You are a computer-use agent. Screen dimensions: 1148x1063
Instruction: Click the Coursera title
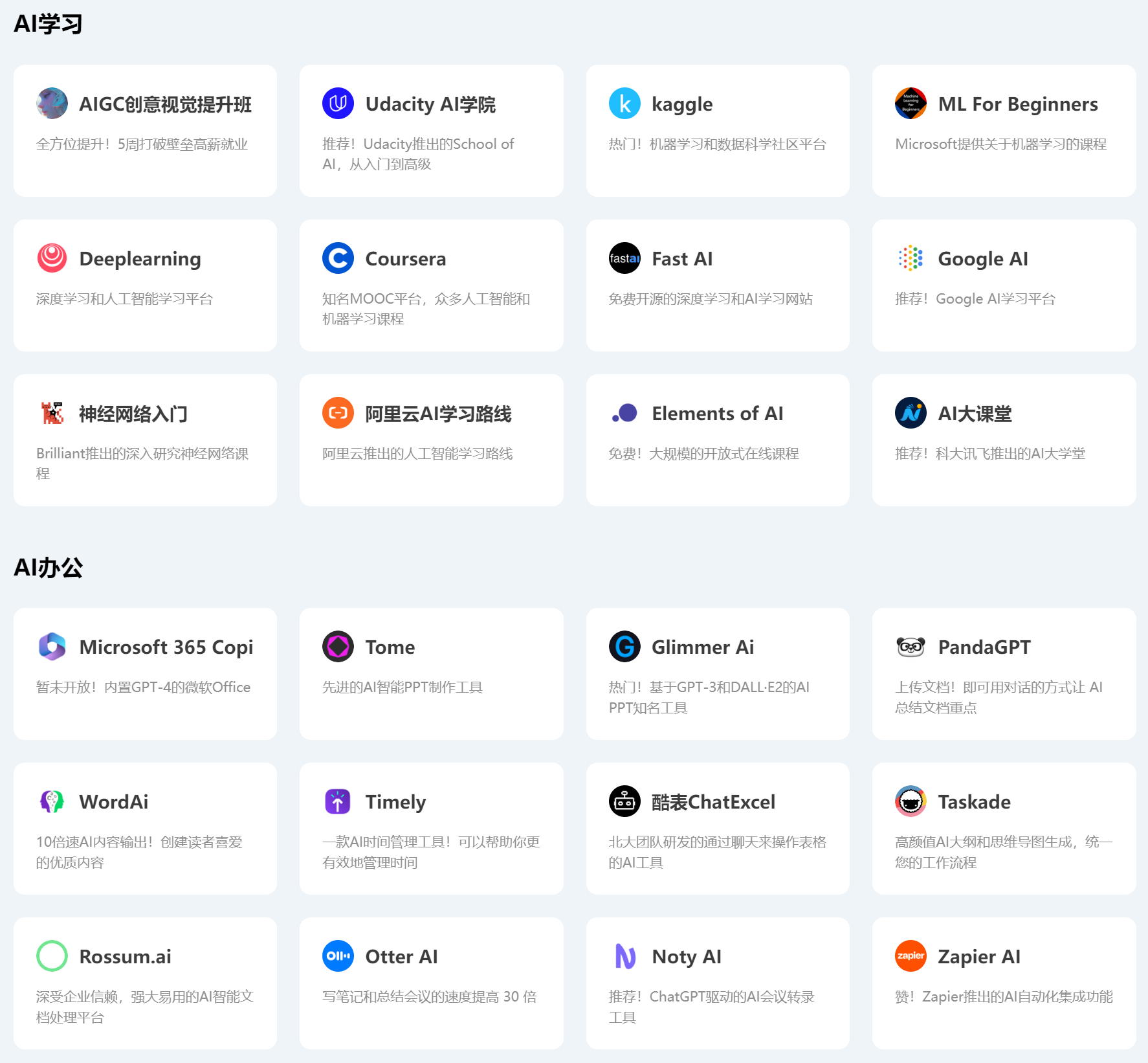pos(406,259)
